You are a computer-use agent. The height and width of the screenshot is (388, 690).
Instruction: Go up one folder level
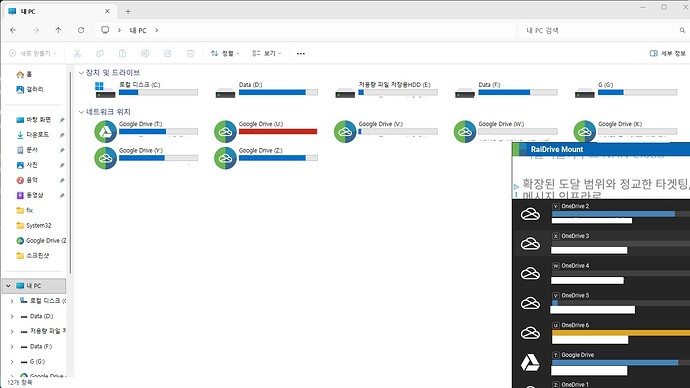click(59, 30)
